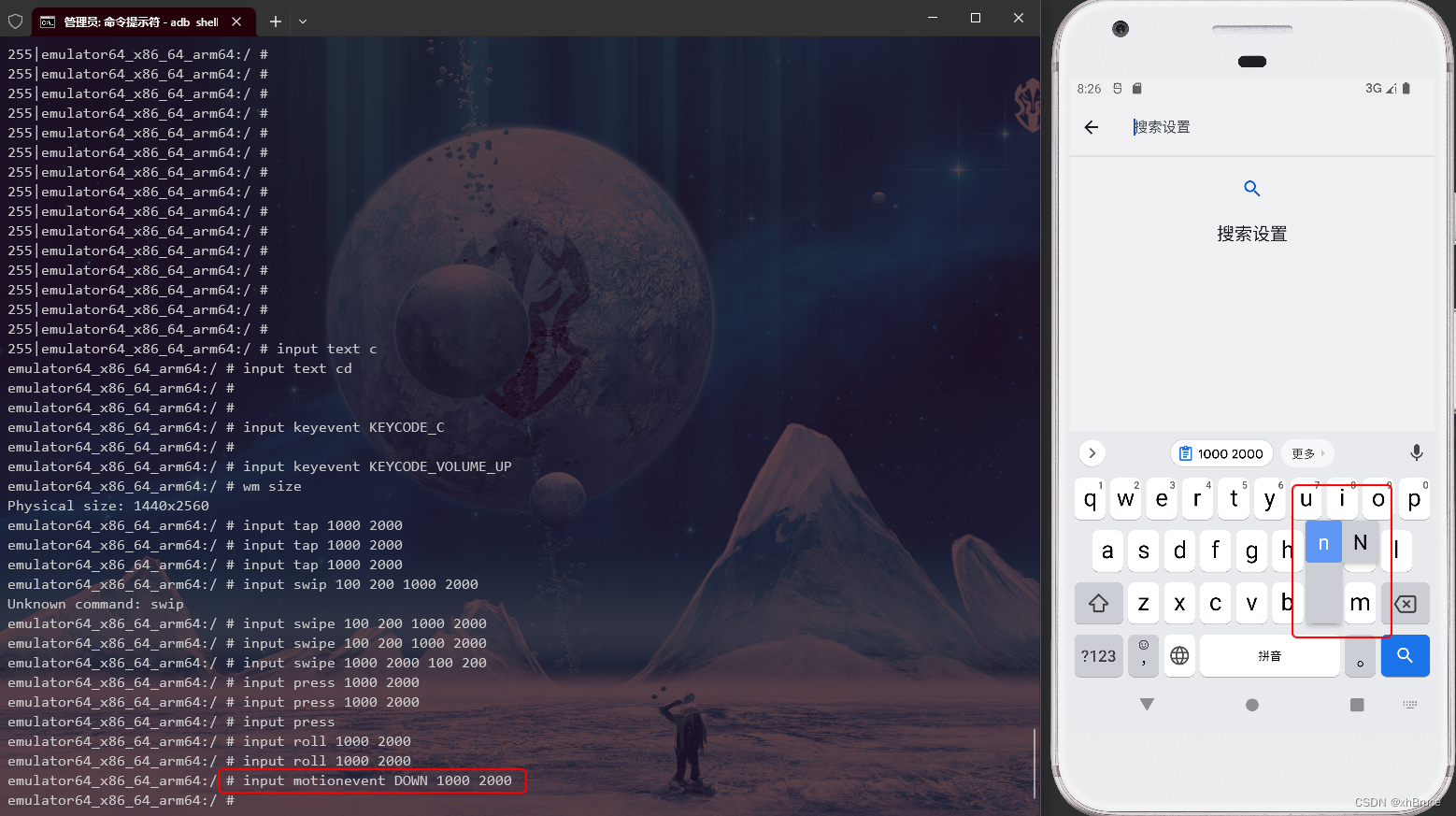1456x816 pixels.
Task: Tap the Android recents square button
Action: [x=1357, y=705]
